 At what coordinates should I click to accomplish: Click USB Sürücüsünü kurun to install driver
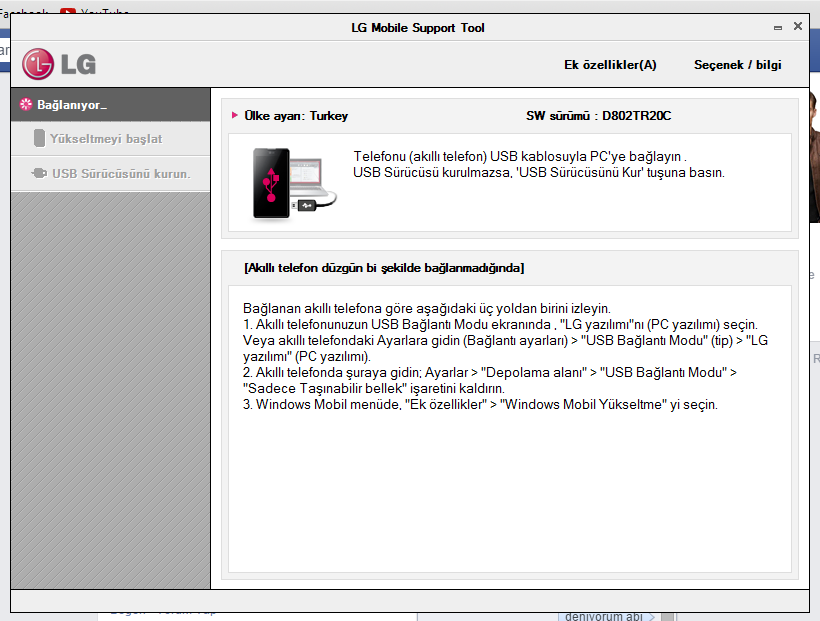click(x=111, y=173)
